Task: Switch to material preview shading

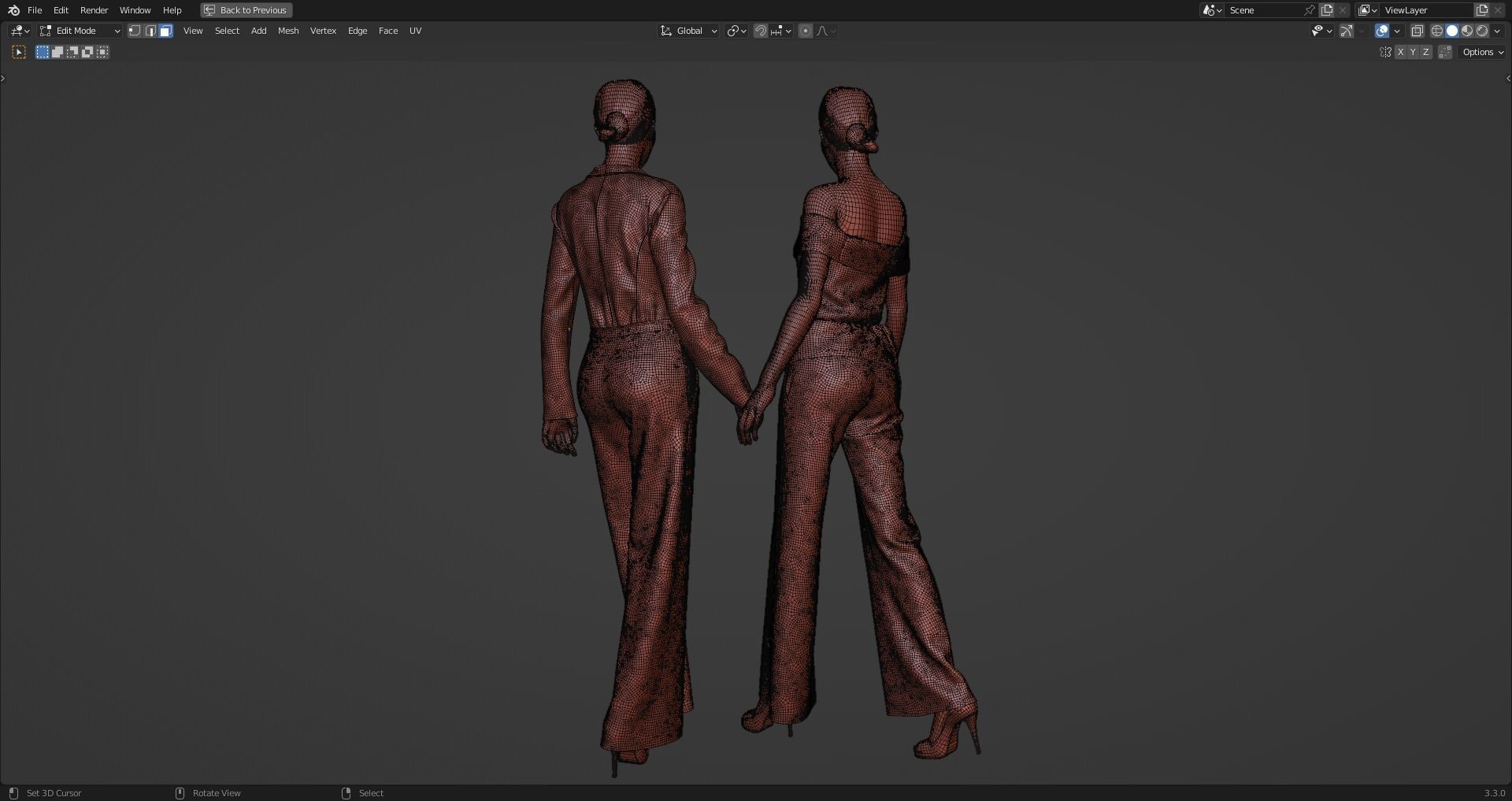Action: (x=1467, y=31)
